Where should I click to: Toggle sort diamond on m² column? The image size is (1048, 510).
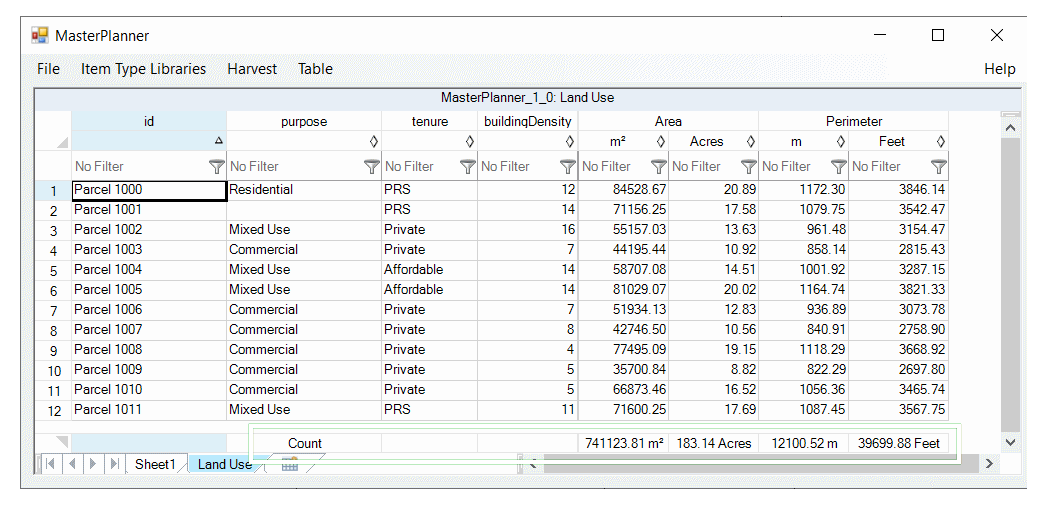661,141
